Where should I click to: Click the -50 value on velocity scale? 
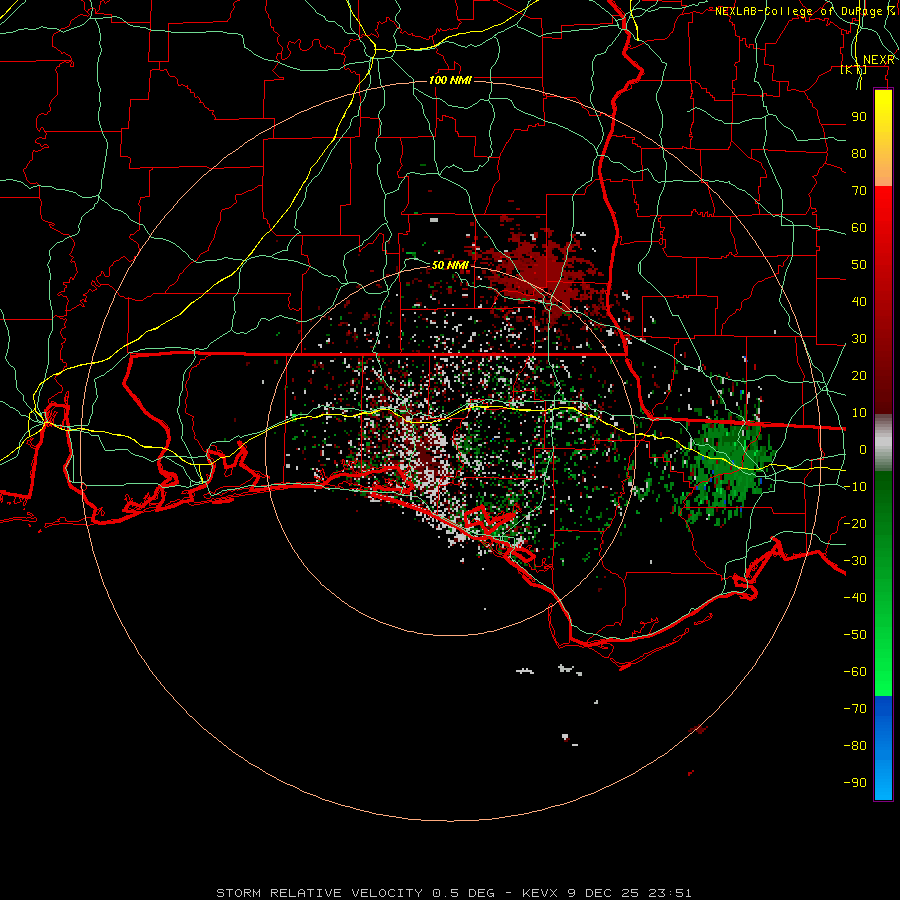point(855,635)
